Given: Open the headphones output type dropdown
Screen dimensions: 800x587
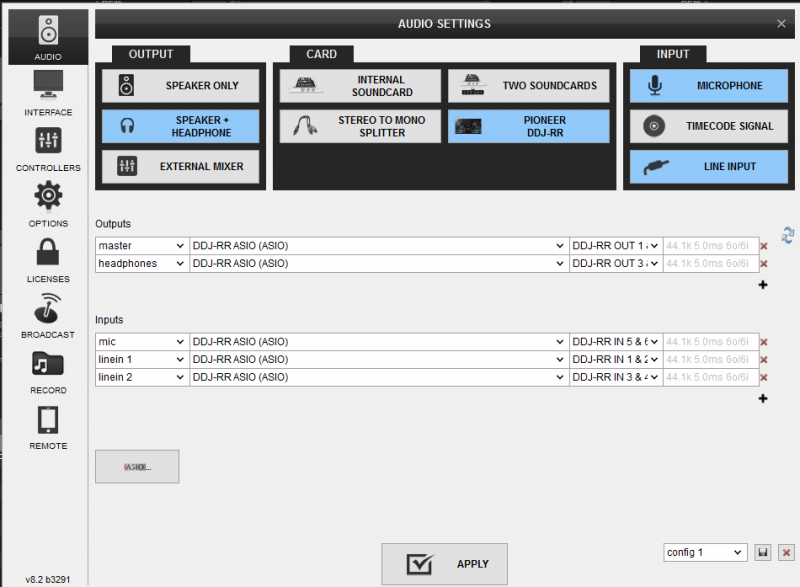Looking at the screenshot, I should pos(142,264).
